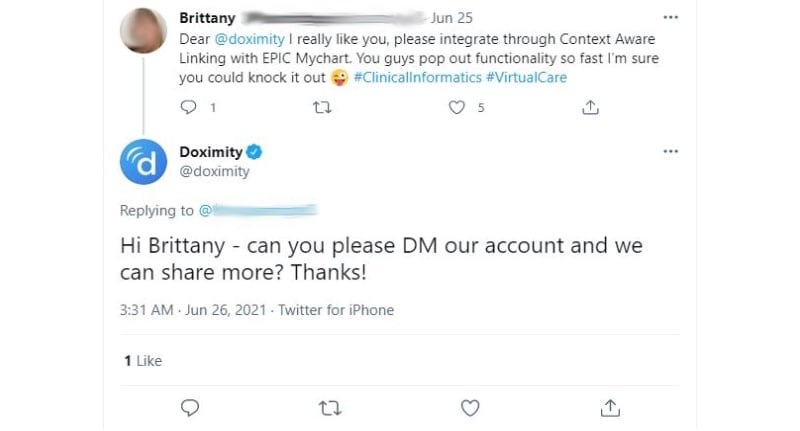
Task: Share Doximity's reply tweet
Action: [x=610, y=408]
